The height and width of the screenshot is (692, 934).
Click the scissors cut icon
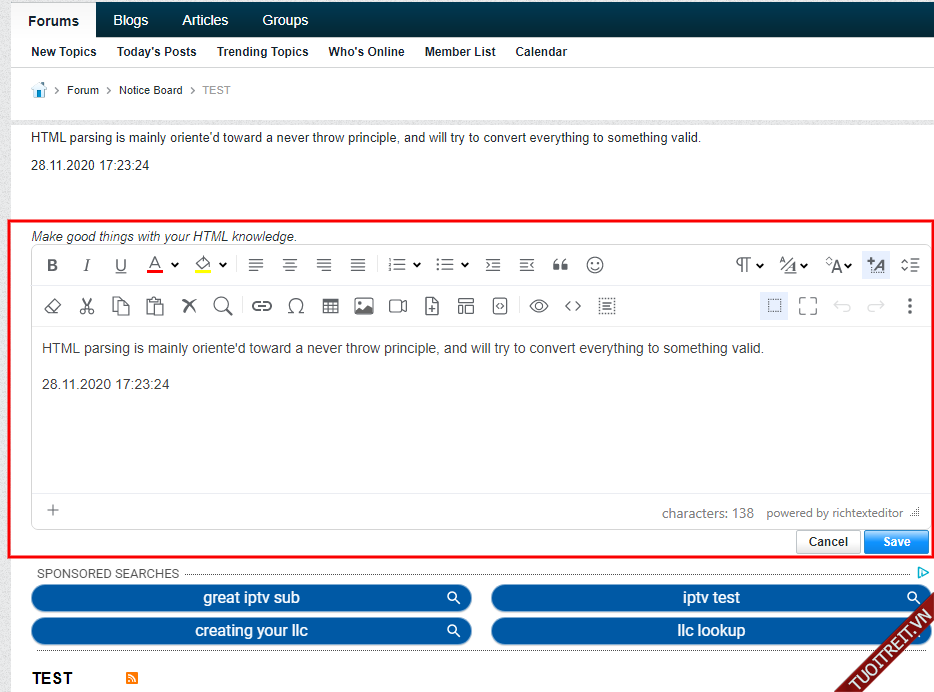[87, 306]
